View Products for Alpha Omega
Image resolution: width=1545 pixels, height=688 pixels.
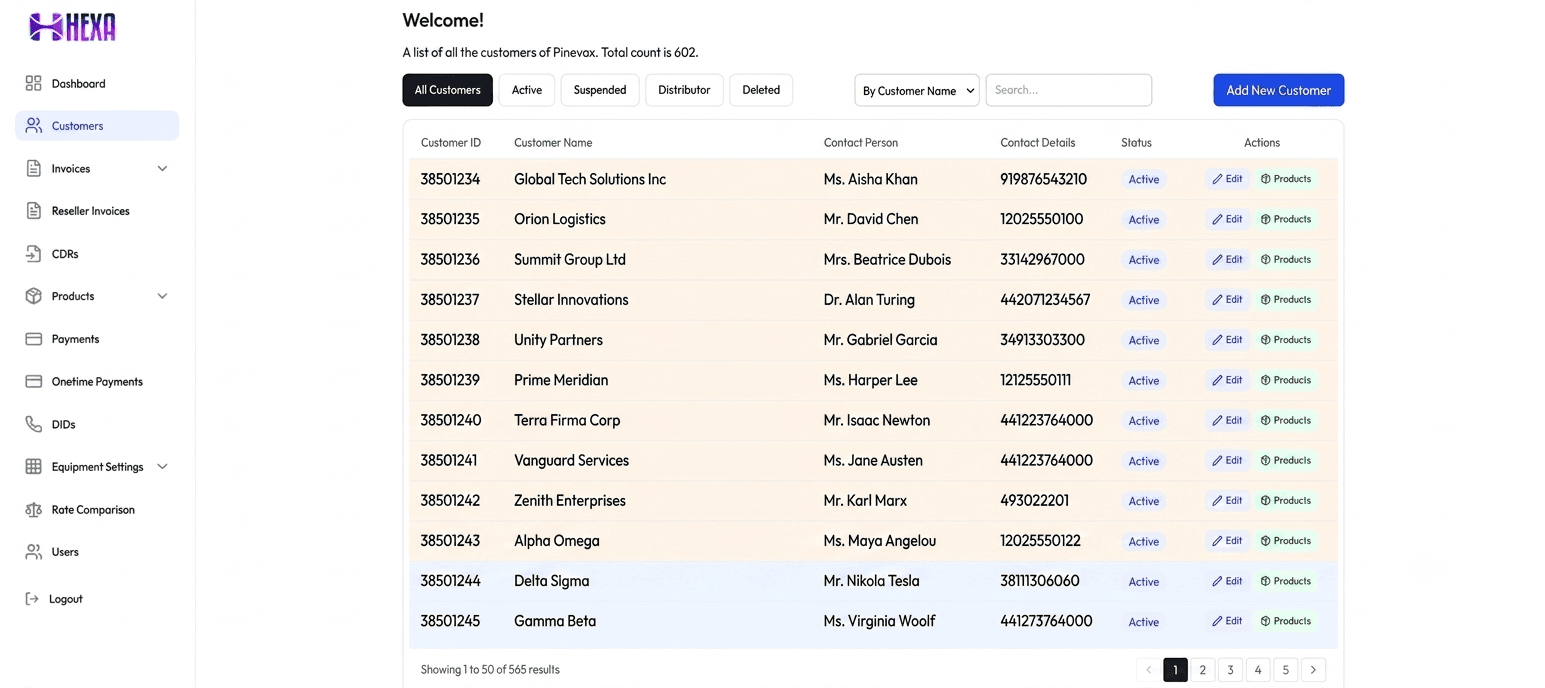tap(1285, 541)
